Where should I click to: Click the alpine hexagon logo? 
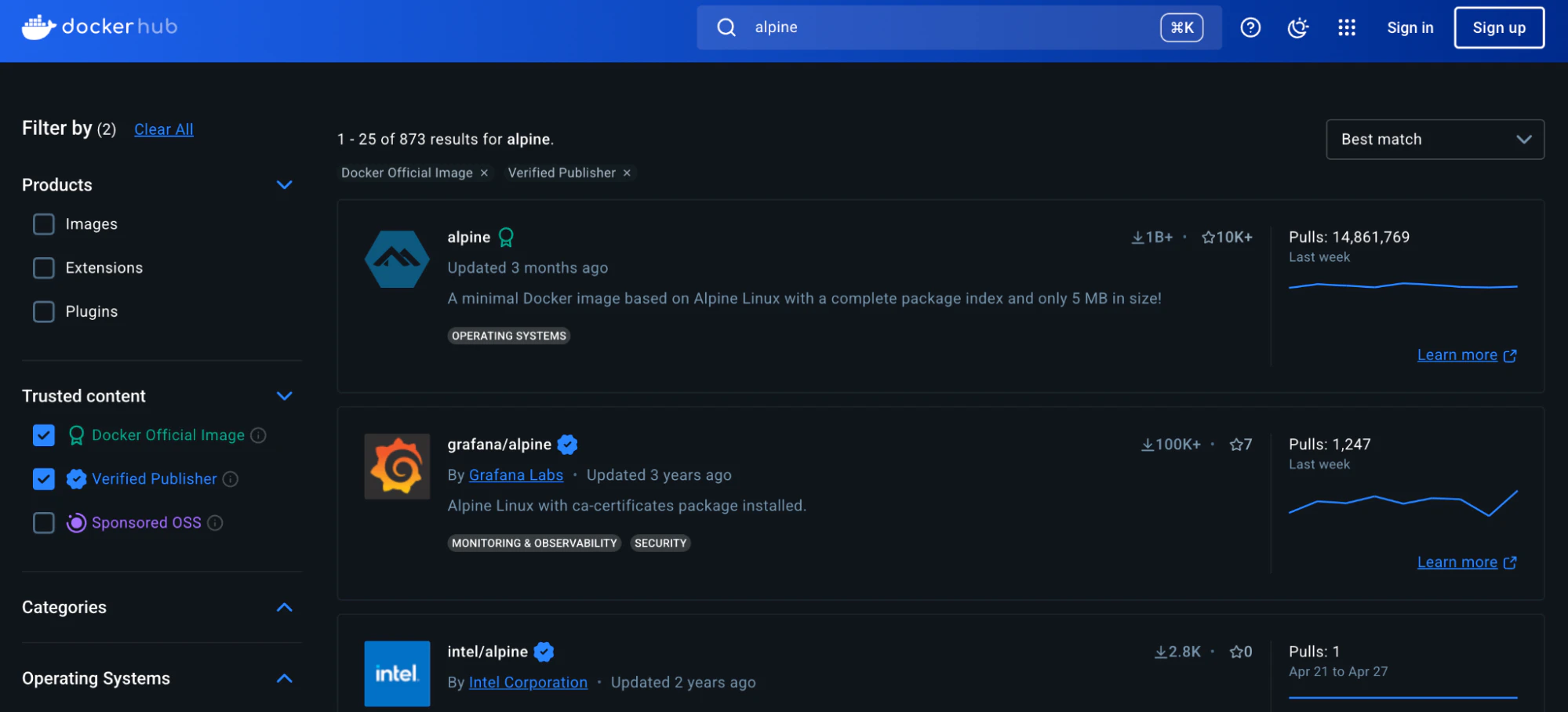pos(397,259)
